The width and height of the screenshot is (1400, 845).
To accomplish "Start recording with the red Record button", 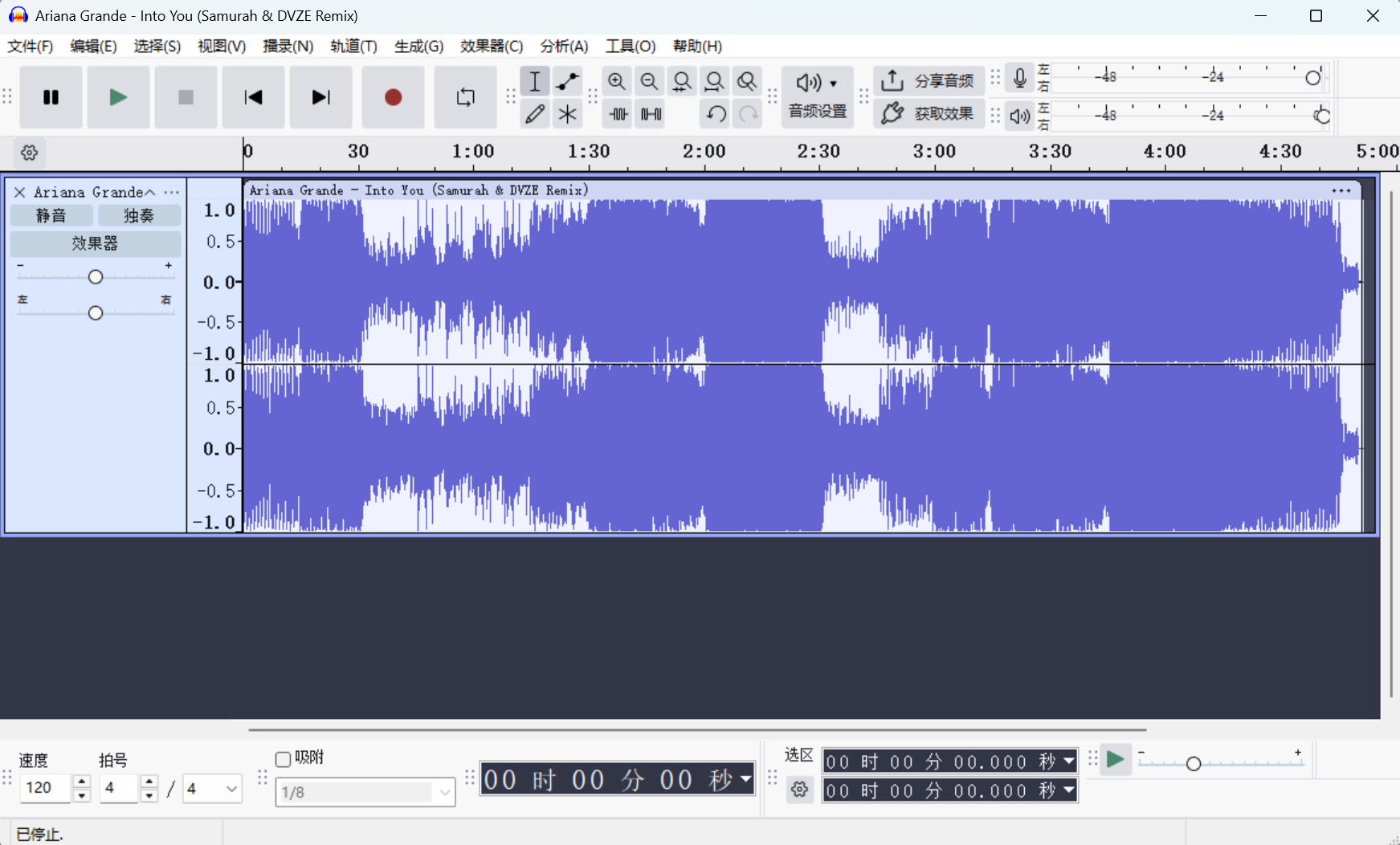I will point(393,97).
